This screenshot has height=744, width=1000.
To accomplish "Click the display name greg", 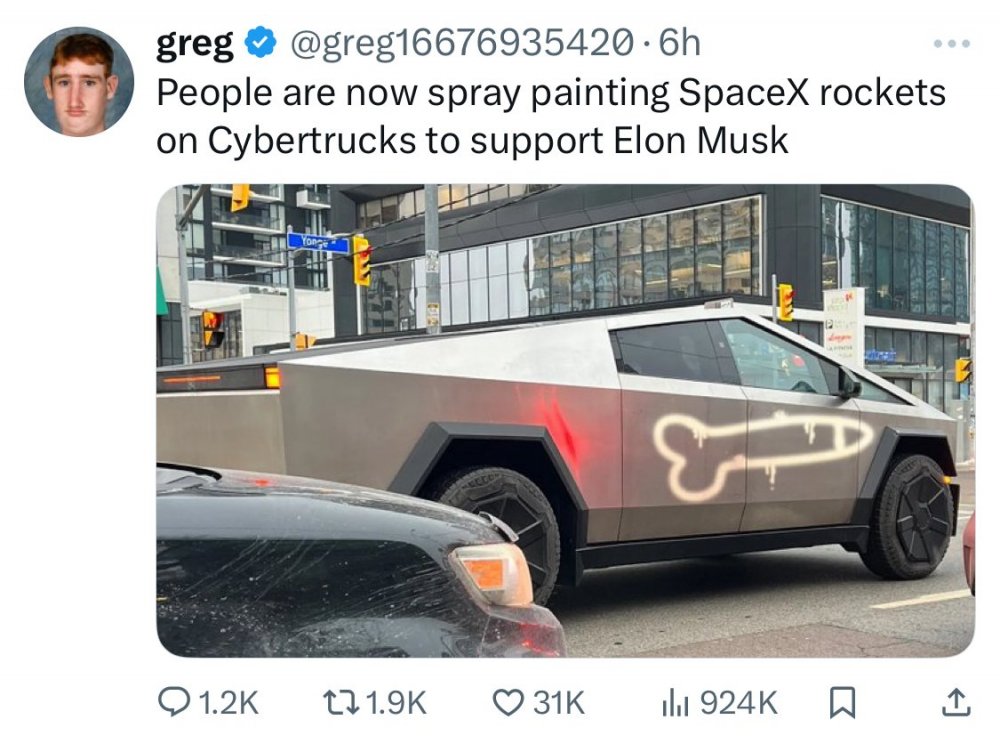I will pos(195,44).
